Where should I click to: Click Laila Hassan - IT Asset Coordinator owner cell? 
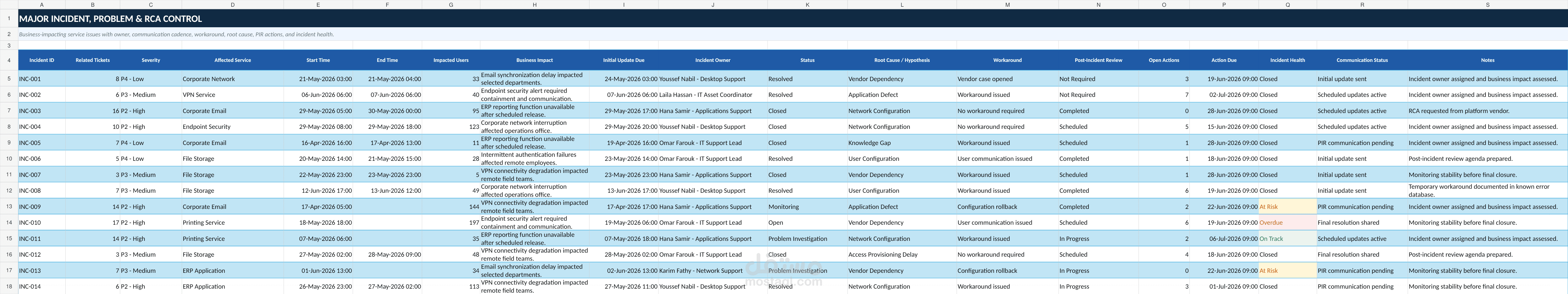(713, 95)
